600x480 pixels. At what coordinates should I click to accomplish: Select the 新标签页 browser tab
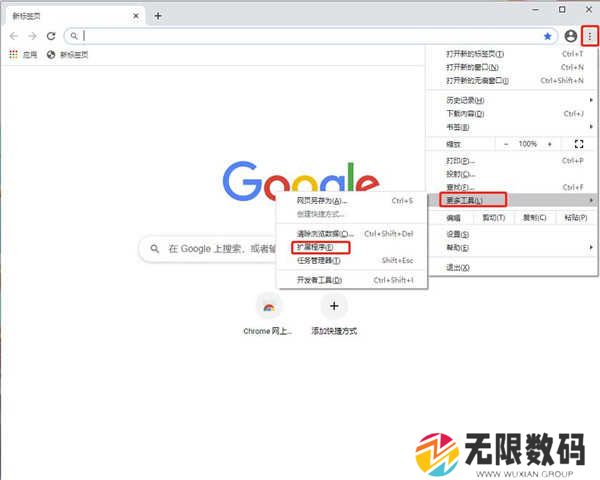pyautogui.click(x=76, y=16)
